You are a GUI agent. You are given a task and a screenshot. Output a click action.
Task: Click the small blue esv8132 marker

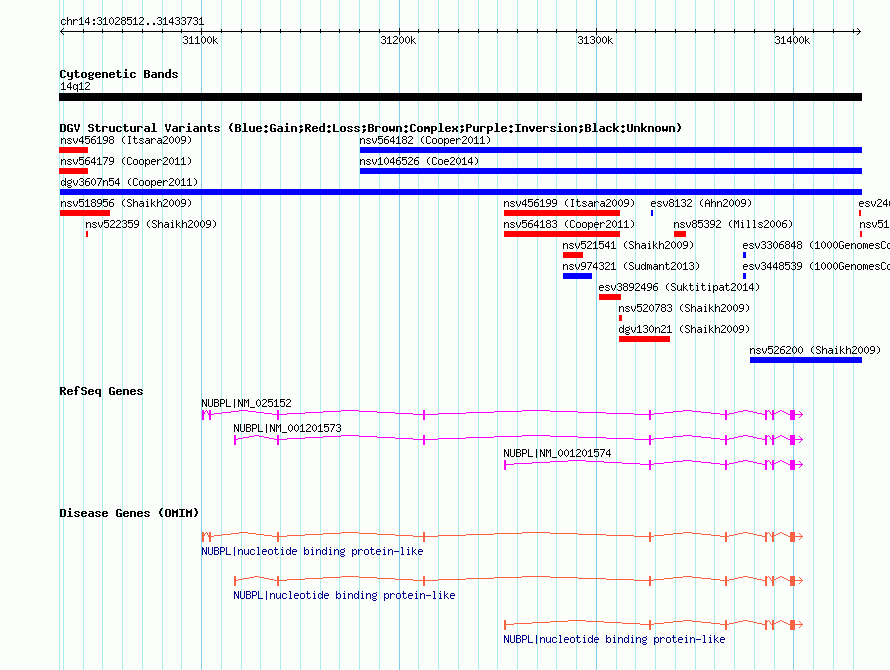click(652, 213)
